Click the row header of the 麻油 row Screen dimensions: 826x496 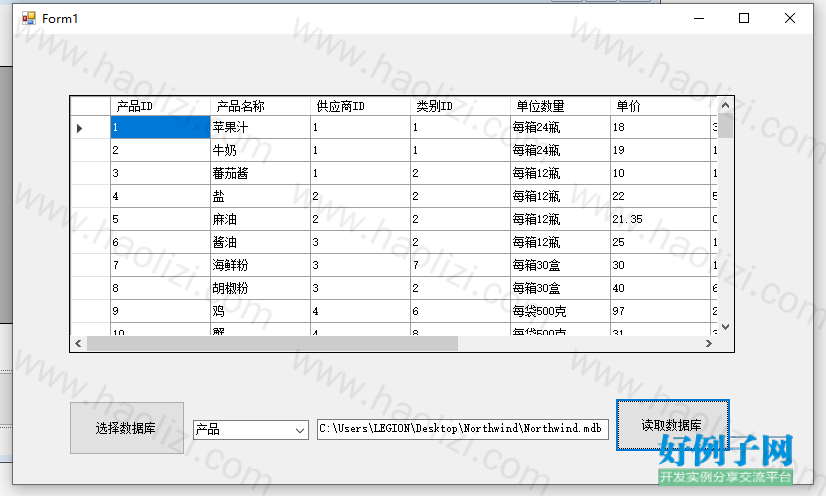(90, 219)
